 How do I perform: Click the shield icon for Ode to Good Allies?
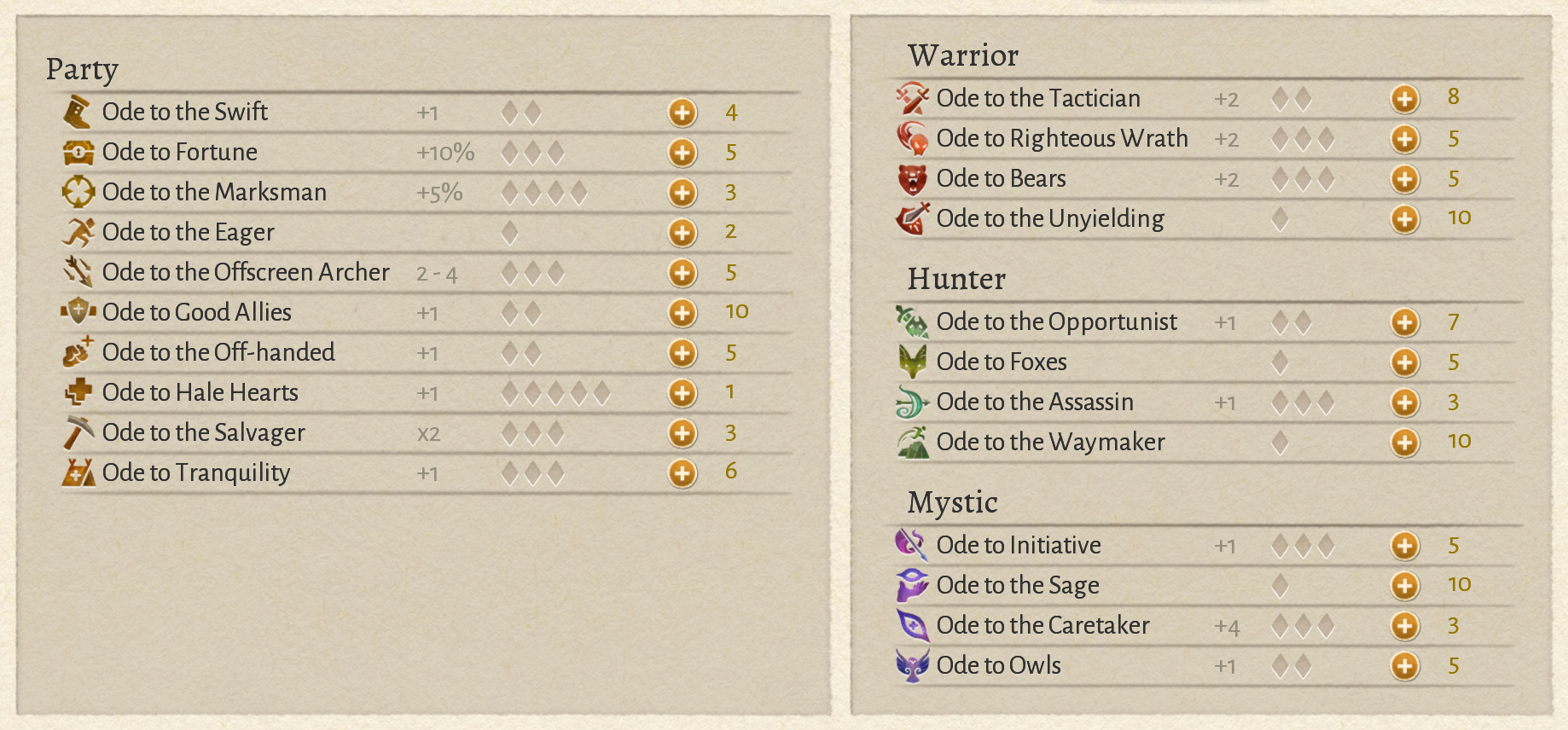pyautogui.click(x=78, y=312)
